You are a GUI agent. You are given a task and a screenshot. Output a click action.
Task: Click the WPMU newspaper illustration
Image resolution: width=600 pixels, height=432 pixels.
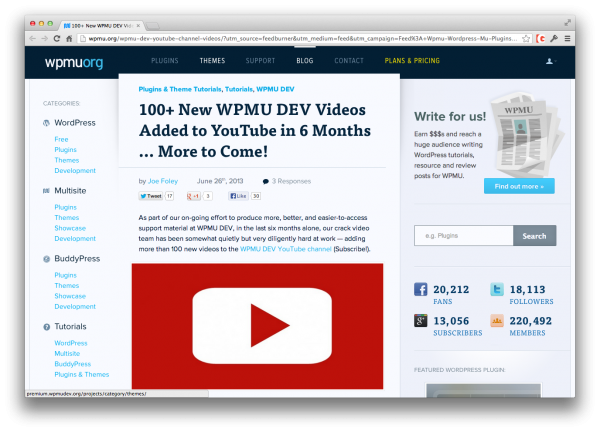click(525, 134)
